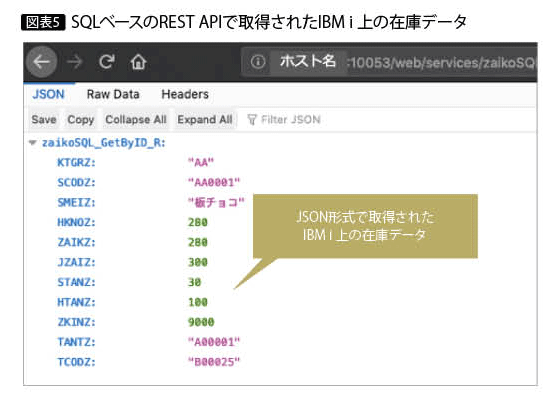
Task: Copy the JSON output
Action: tap(81, 119)
